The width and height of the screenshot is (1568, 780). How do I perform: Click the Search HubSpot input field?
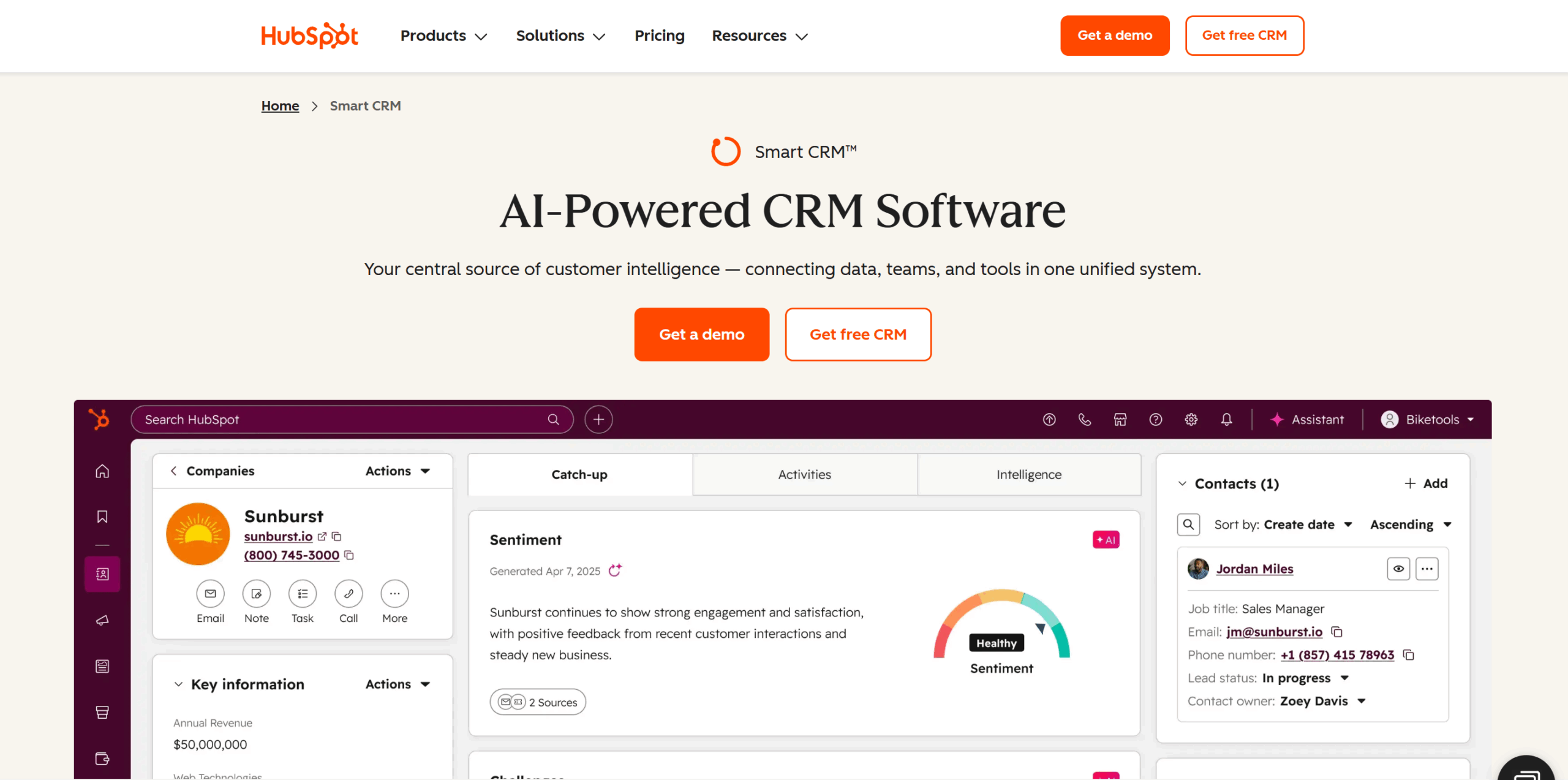point(343,420)
